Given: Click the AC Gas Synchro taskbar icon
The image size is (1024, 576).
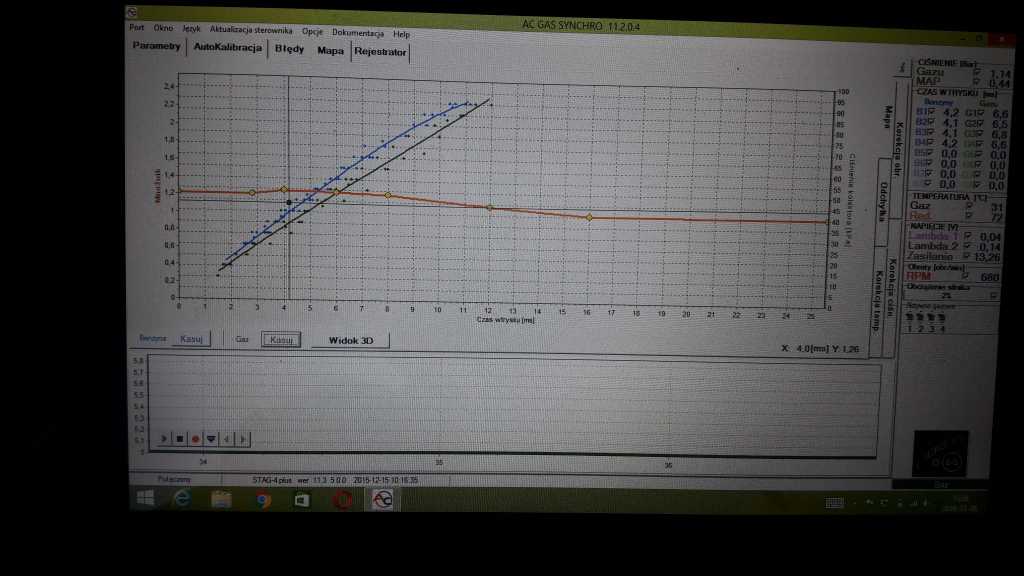Looking at the screenshot, I should [381, 499].
